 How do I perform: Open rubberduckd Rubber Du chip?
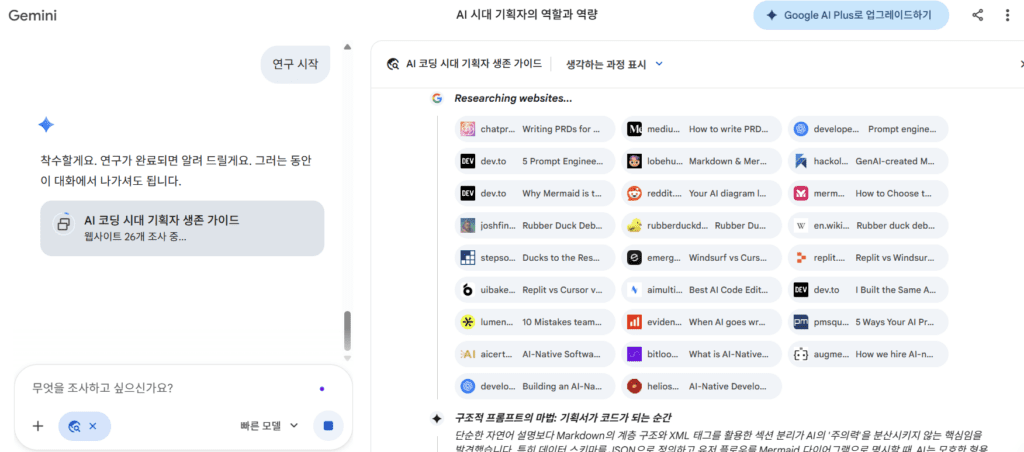701,225
